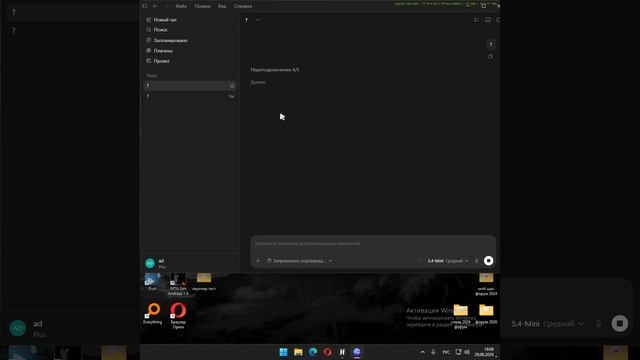
Task: Click the Everything desktop shortcut
Action: [x=153, y=313]
